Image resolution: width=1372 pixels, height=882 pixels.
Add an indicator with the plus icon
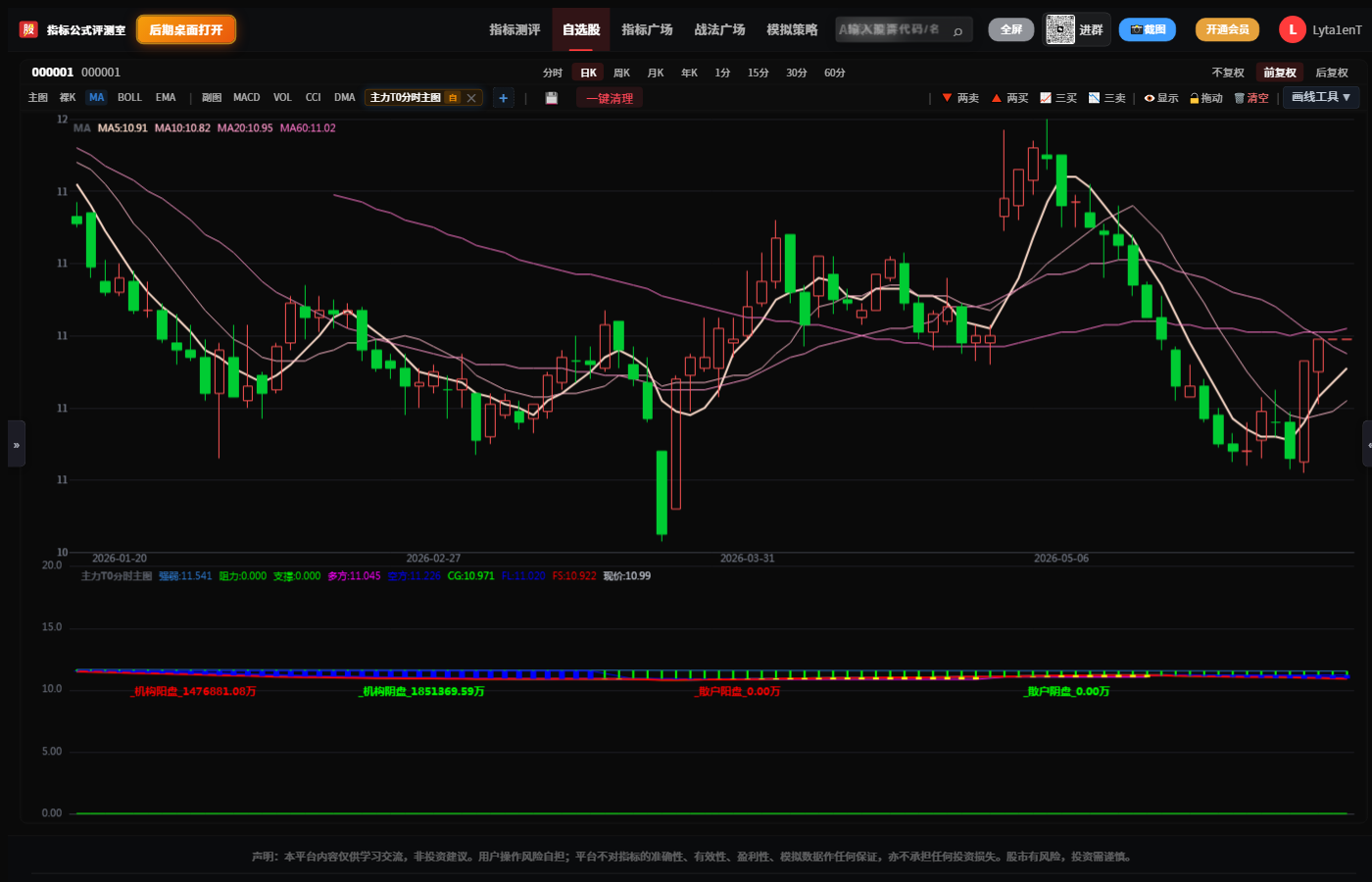tap(503, 98)
